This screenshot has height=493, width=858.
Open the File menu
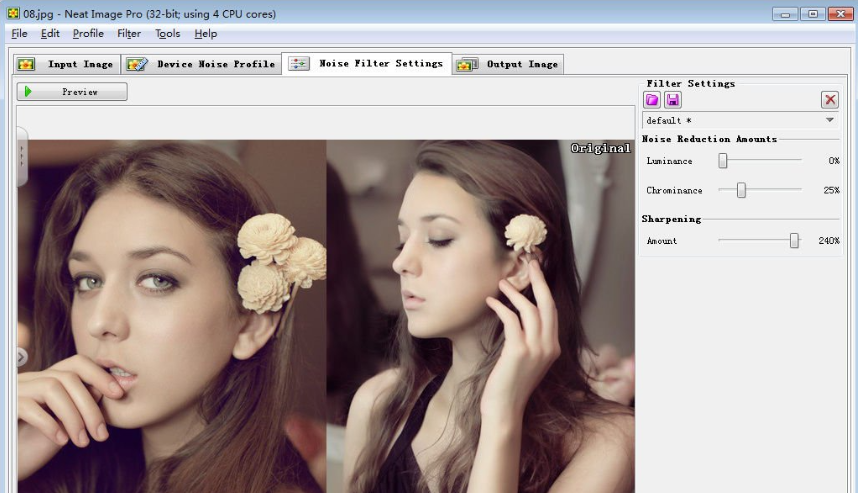click(x=19, y=33)
